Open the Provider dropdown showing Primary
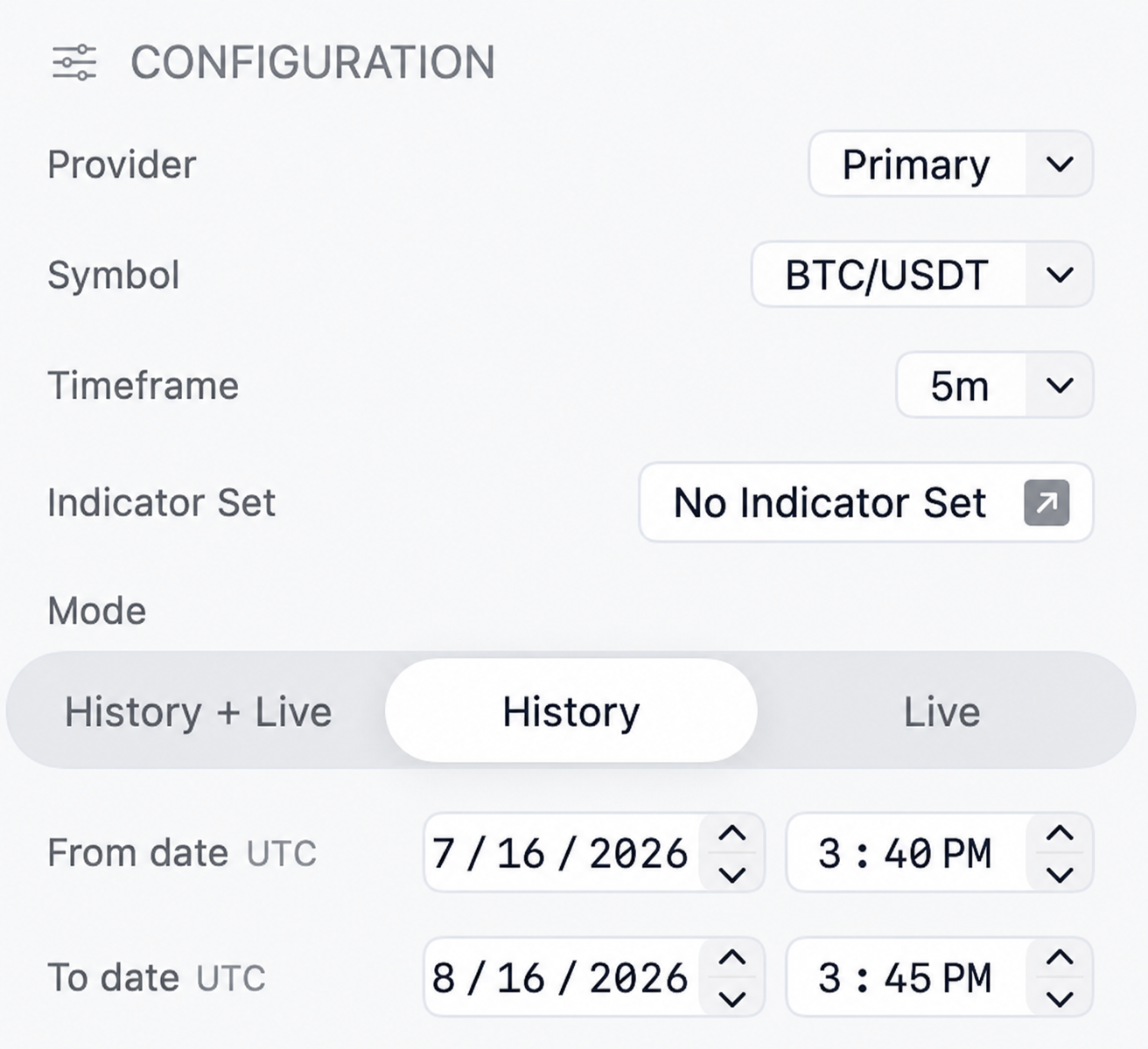 pyautogui.click(x=951, y=164)
